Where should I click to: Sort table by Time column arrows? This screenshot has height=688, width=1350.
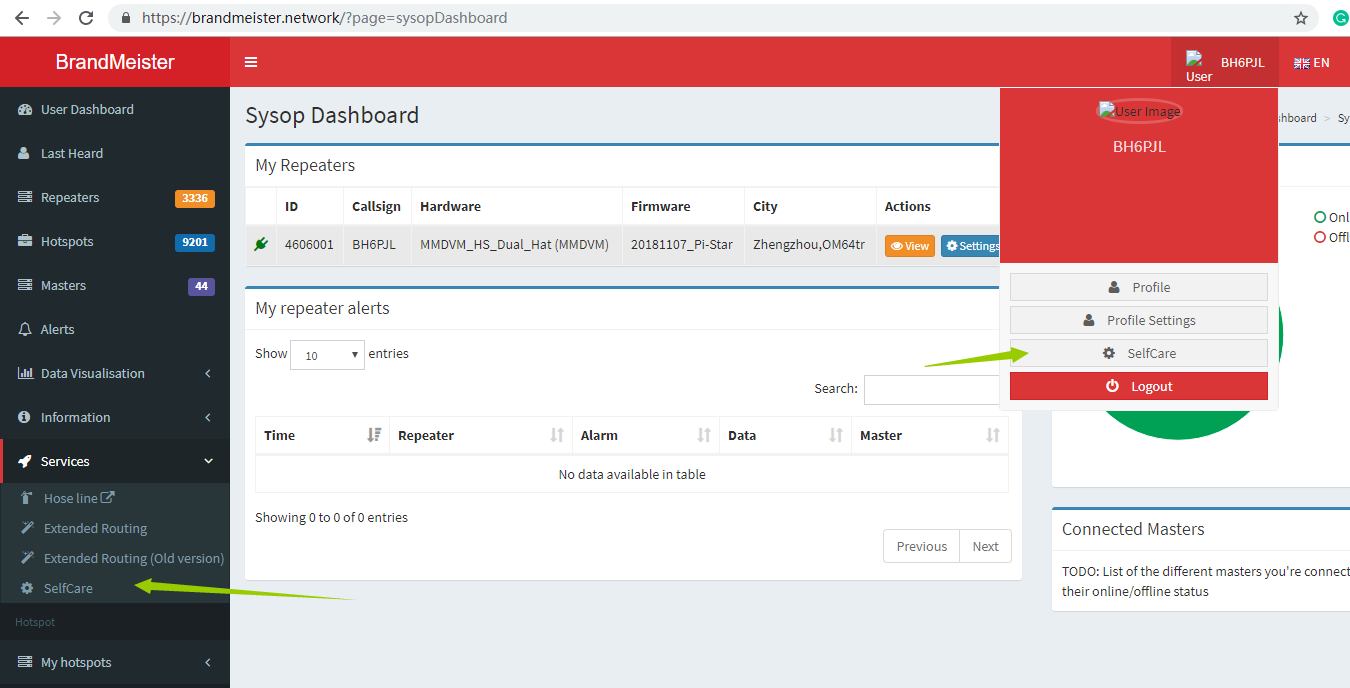click(374, 435)
